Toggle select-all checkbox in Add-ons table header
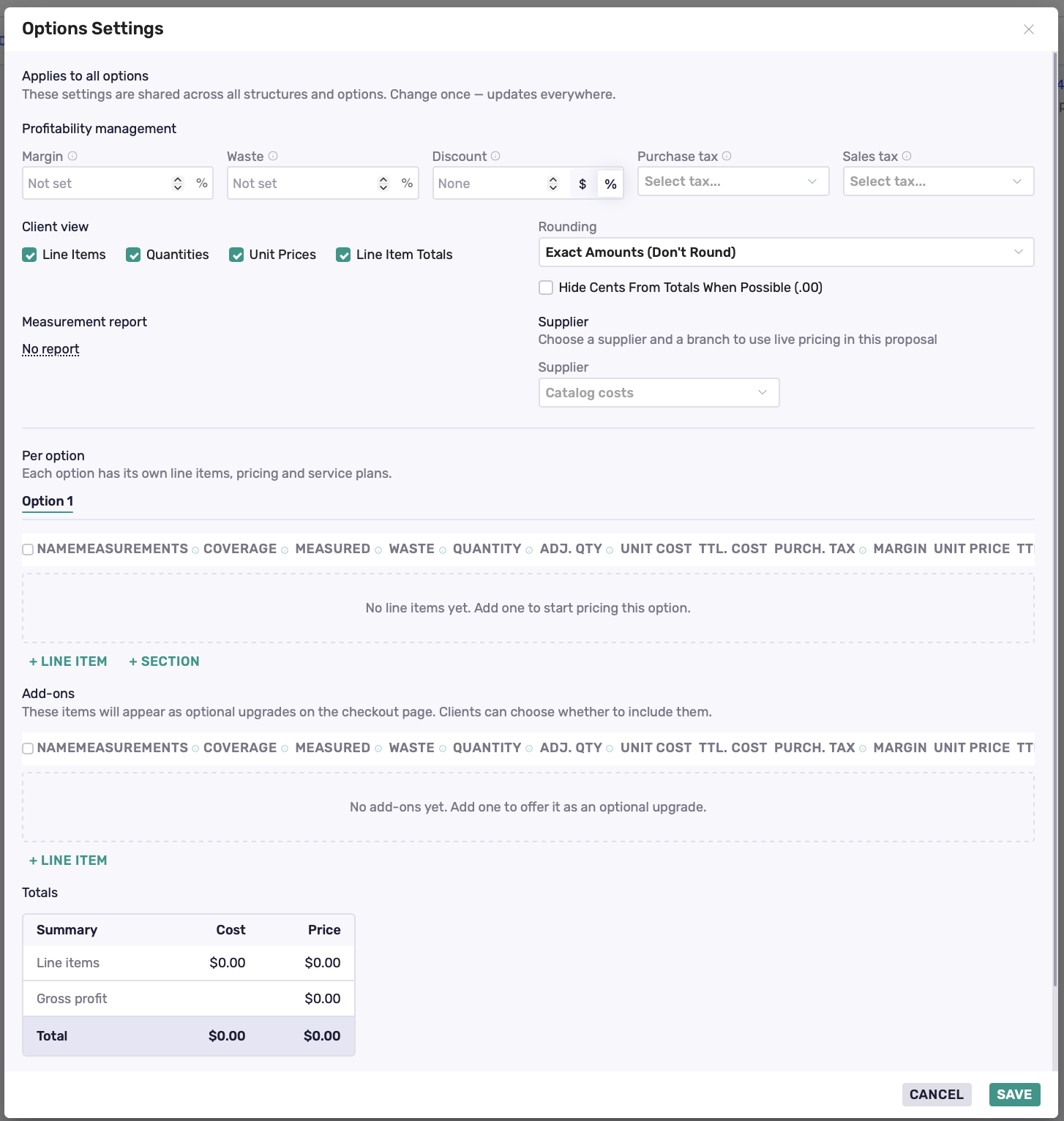This screenshot has width=1064, height=1121. (28, 749)
